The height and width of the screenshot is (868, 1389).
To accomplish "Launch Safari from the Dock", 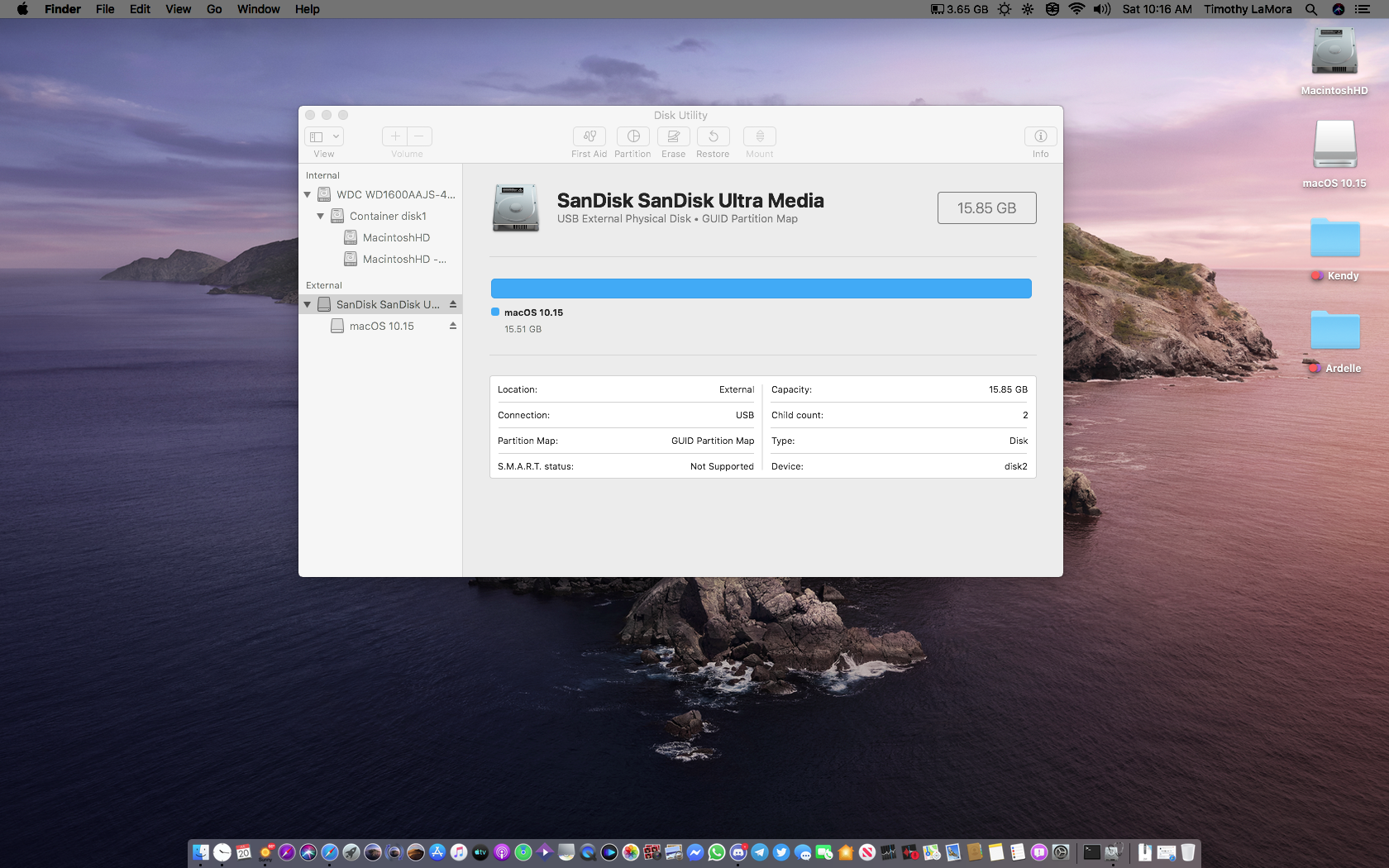I will click(x=330, y=852).
